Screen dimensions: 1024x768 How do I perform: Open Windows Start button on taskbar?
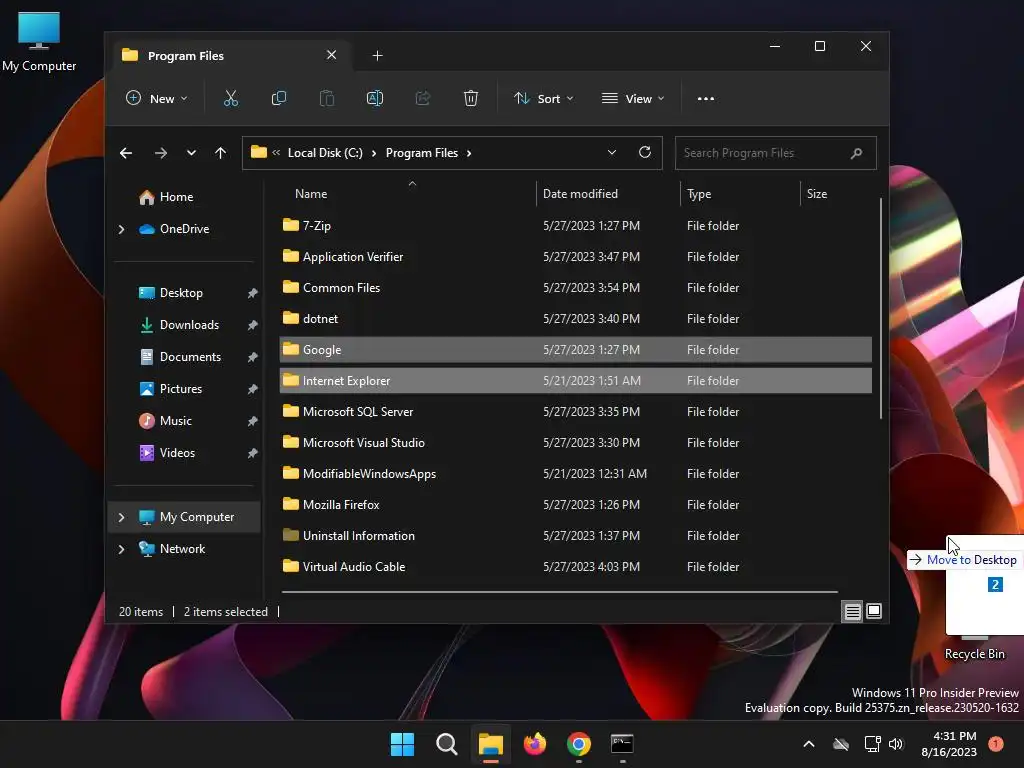[x=402, y=744]
